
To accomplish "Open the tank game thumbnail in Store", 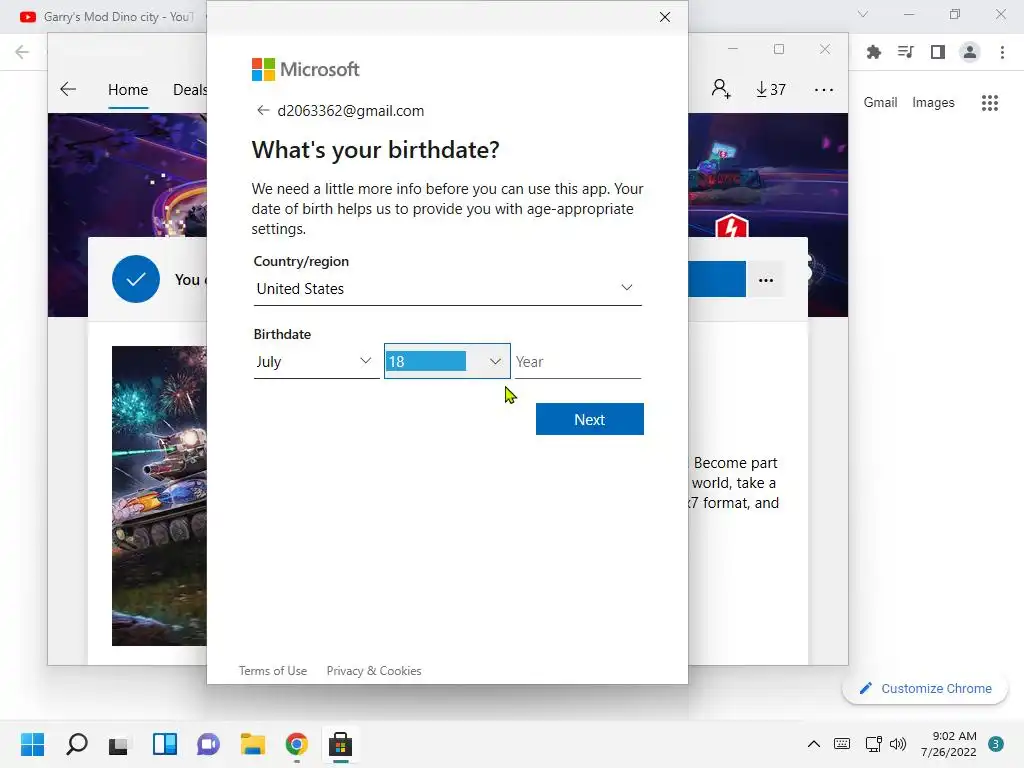I will pos(159,496).
